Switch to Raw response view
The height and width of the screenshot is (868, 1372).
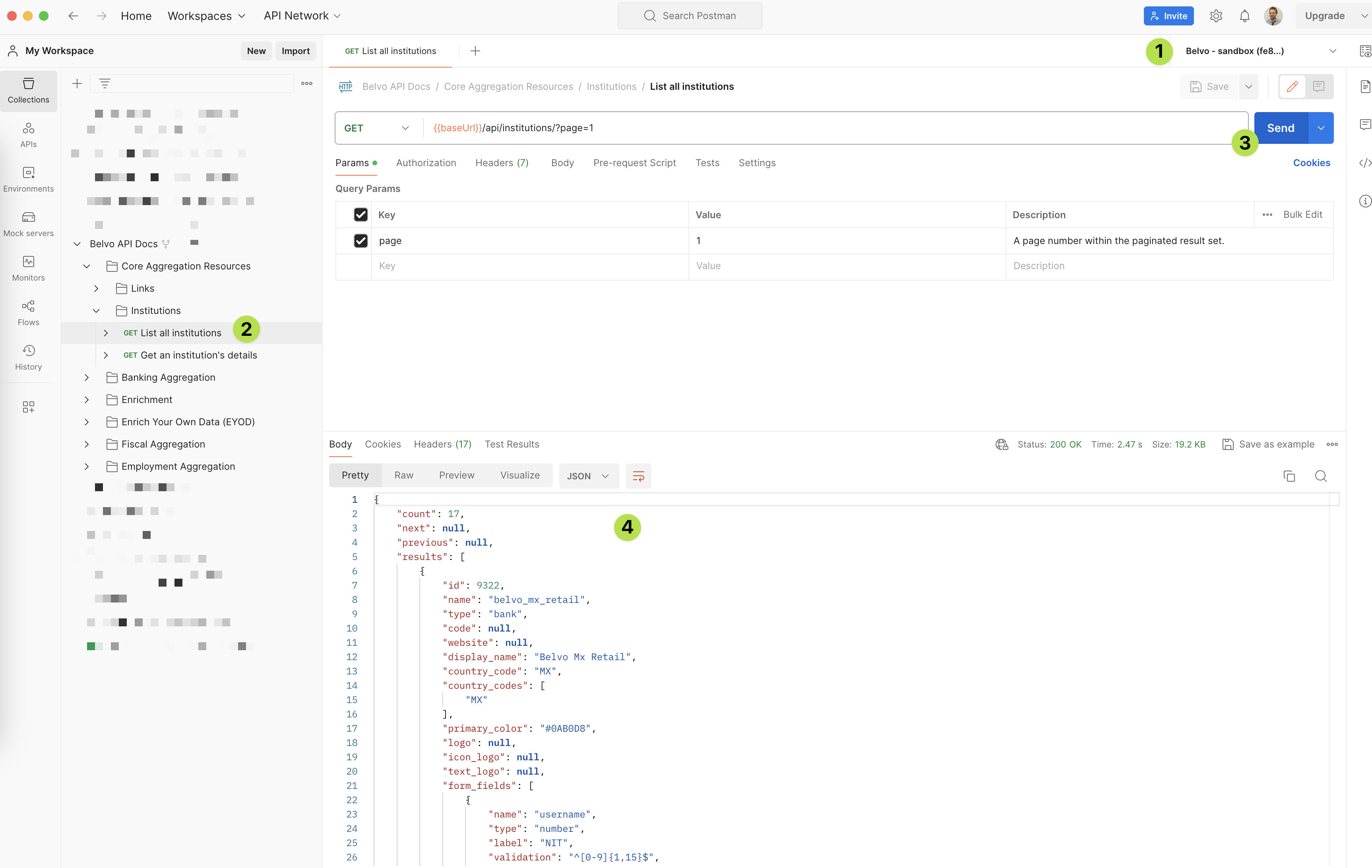click(x=403, y=475)
